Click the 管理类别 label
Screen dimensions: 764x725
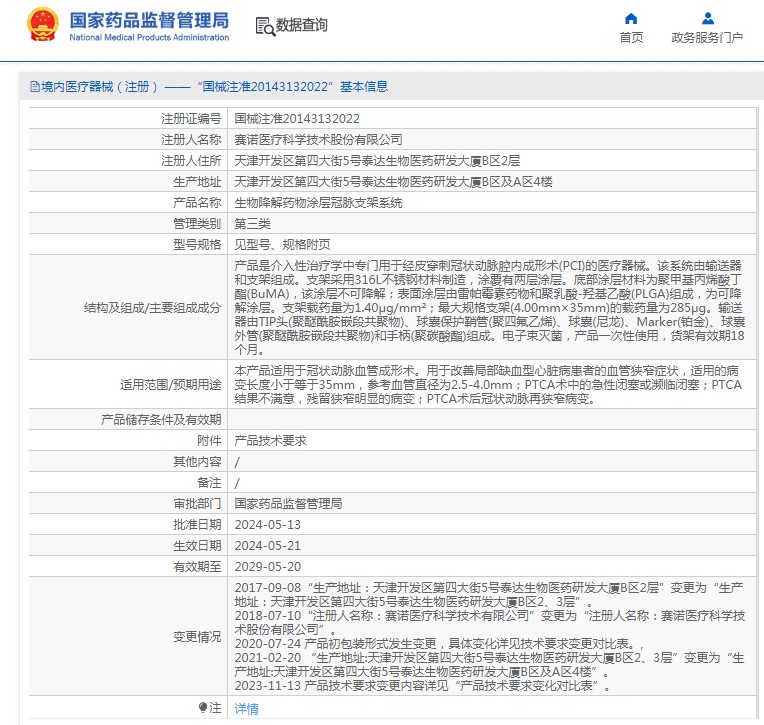[197, 224]
